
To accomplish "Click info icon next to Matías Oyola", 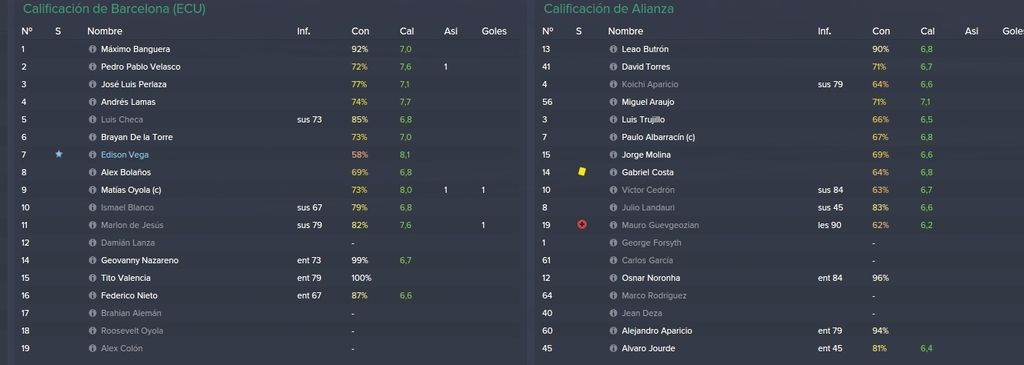I will (x=93, y=190).
